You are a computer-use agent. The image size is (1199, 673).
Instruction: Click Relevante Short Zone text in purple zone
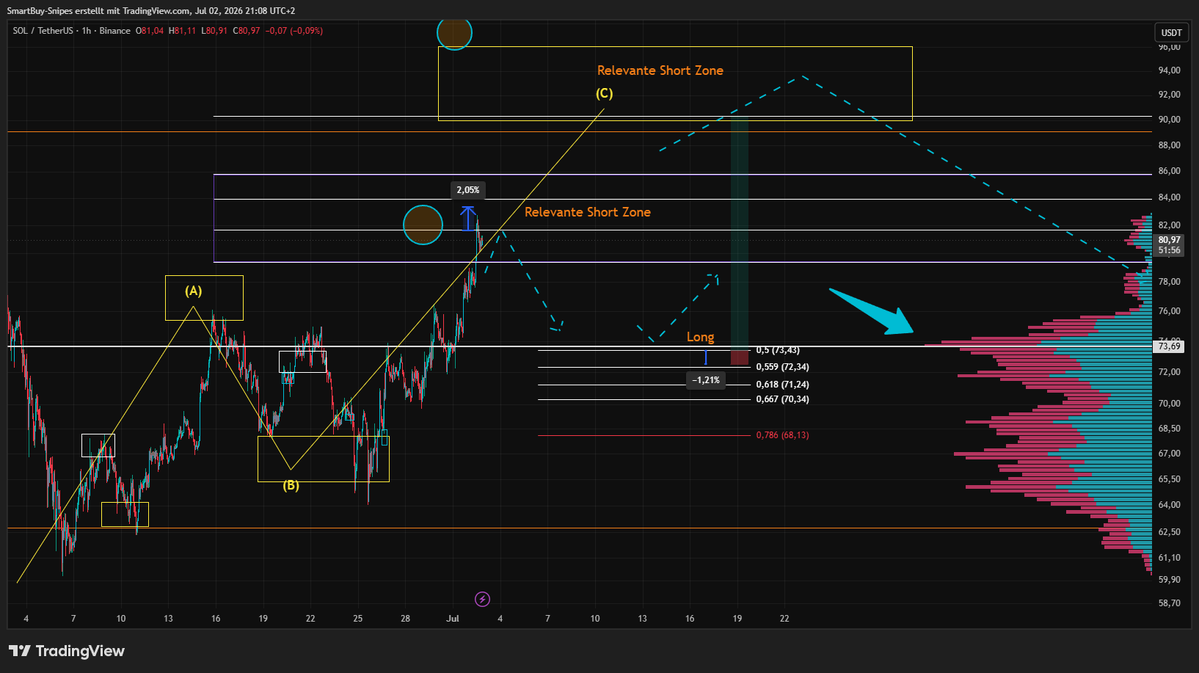(x=587, y=212)
